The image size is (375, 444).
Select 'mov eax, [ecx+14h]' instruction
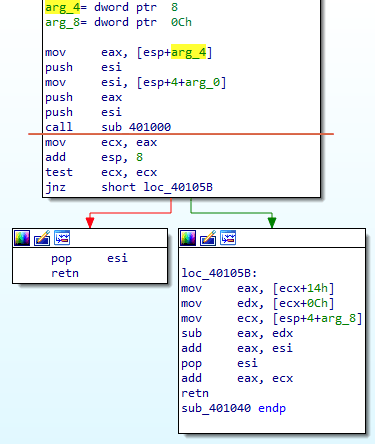click(257, 288)
